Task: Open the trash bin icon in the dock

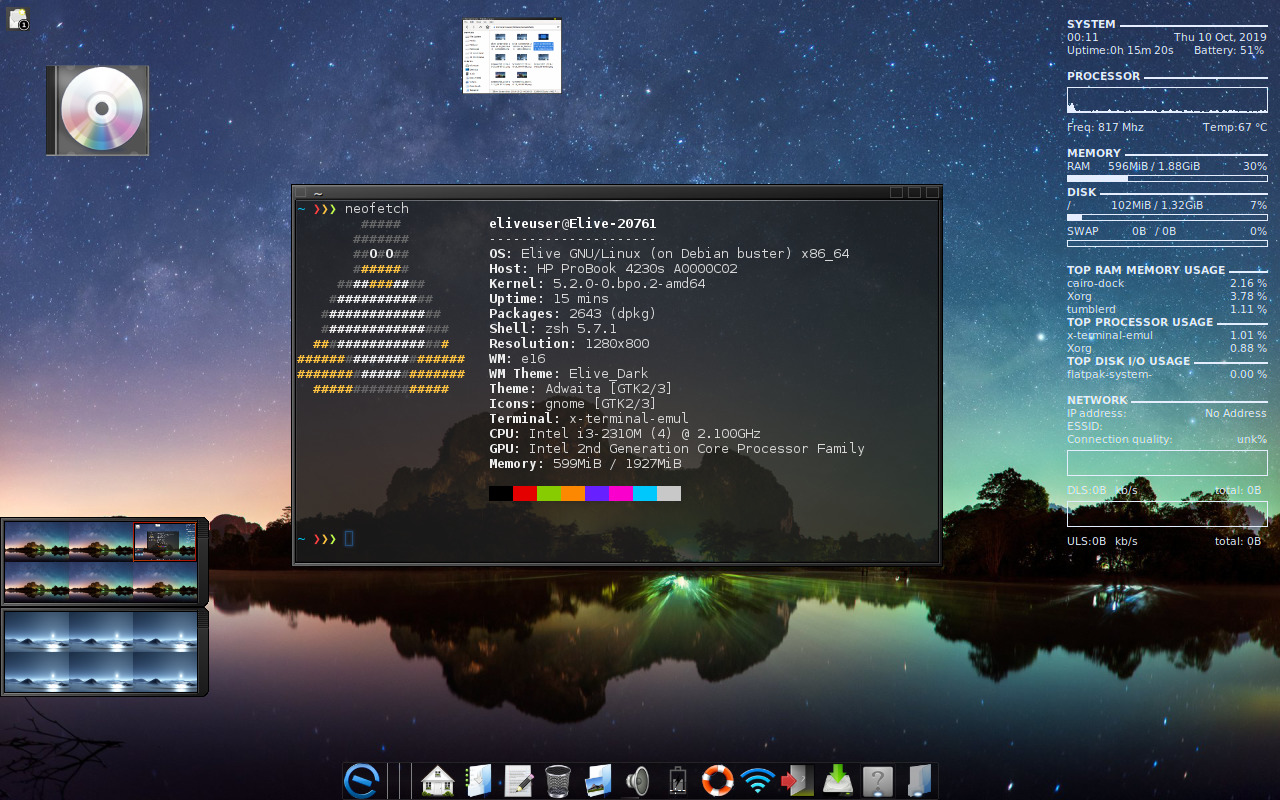Action: coord(556,780)
